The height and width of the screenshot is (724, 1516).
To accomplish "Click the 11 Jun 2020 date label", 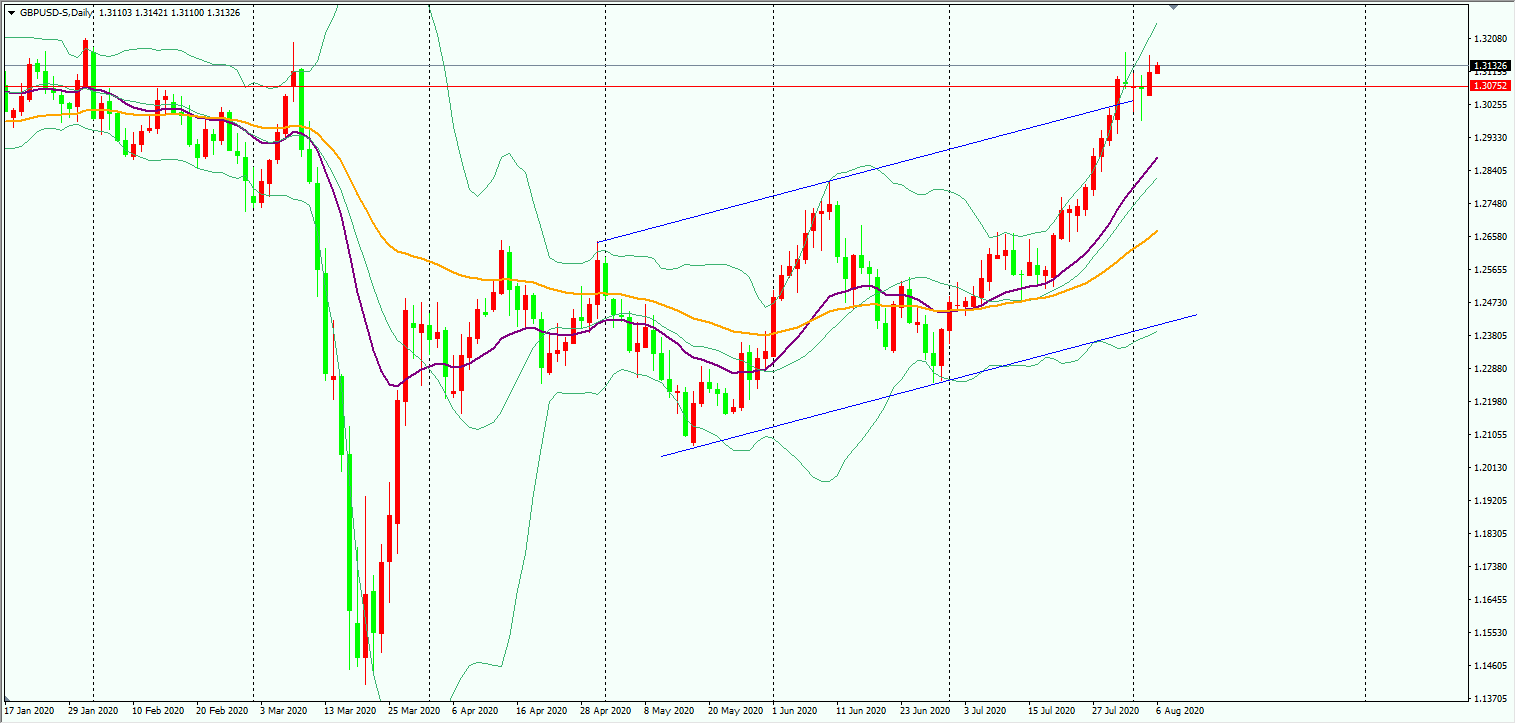I will [x=862, y=711].
